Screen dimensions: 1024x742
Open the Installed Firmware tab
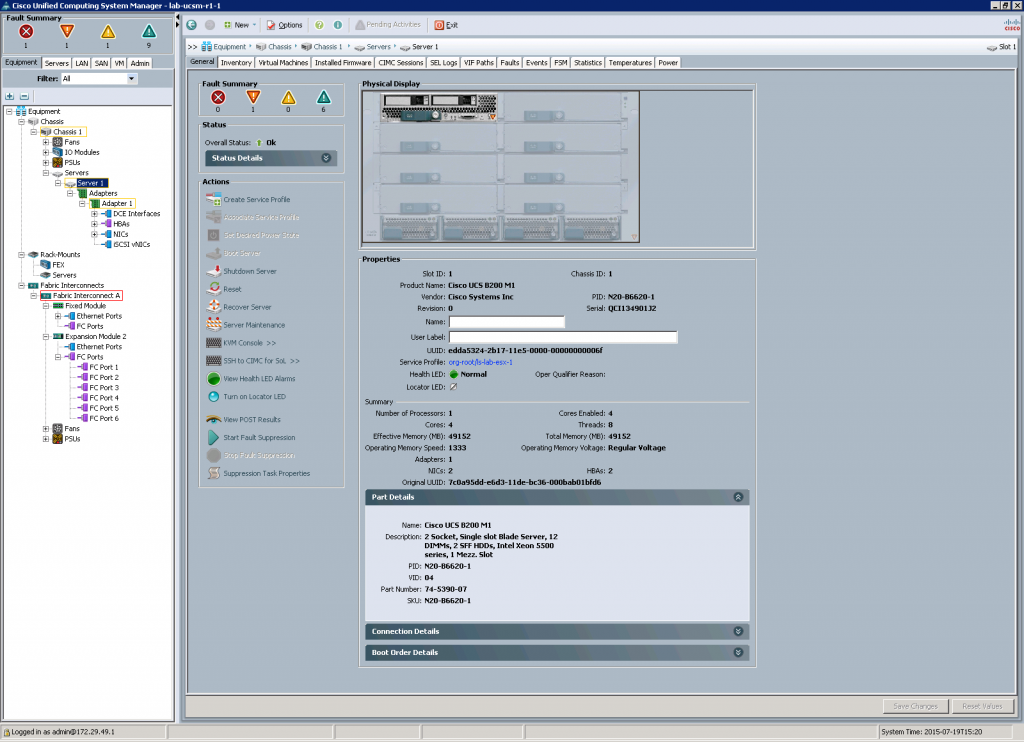pyautogui.click(x=343, y=63)
